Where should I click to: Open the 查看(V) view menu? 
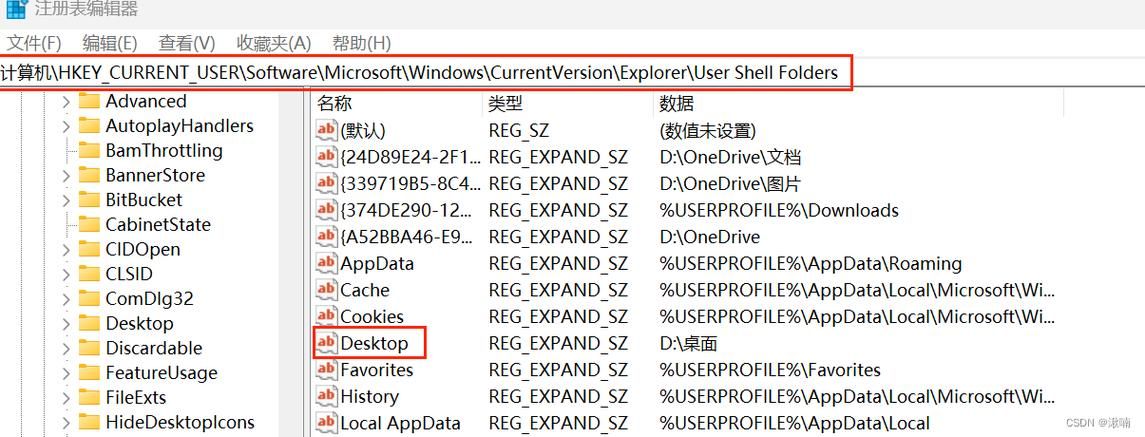[187, 43]
